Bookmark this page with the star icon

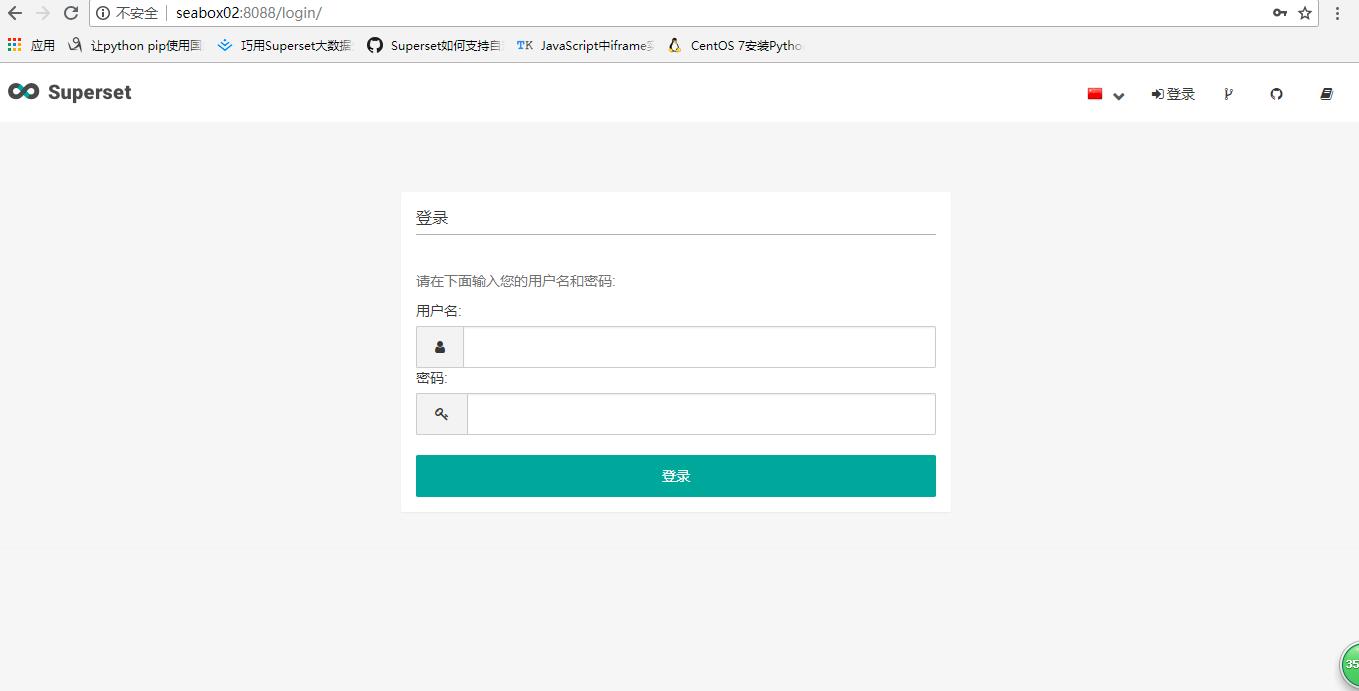point(1305,13)
